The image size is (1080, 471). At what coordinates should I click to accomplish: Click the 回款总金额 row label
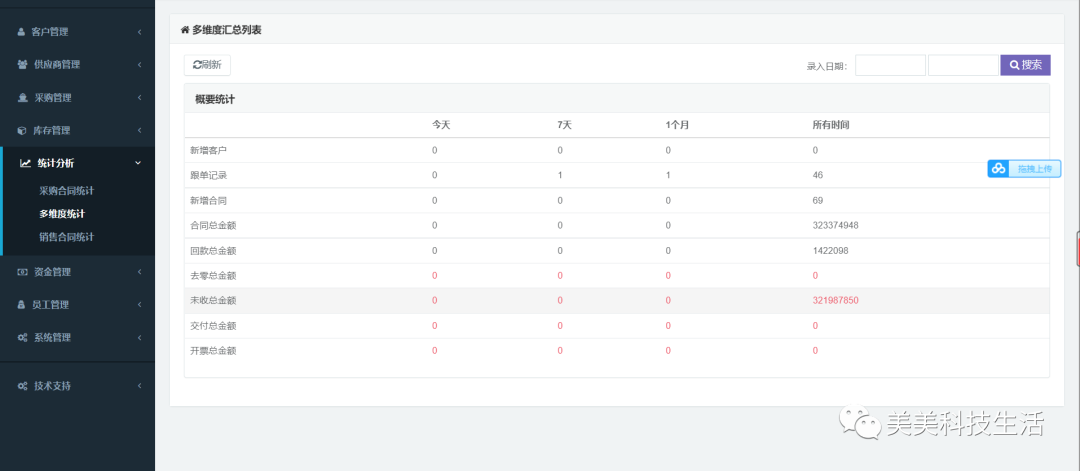pyautogui.click(x=213, y=251)
